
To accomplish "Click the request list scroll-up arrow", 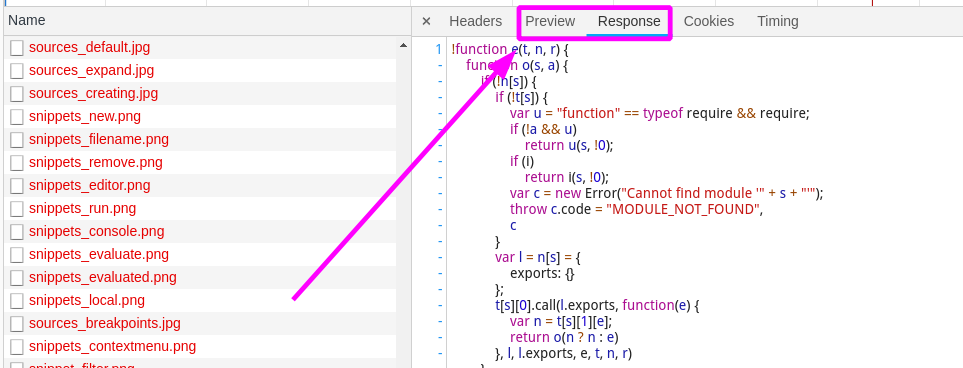I will (404, 45).
